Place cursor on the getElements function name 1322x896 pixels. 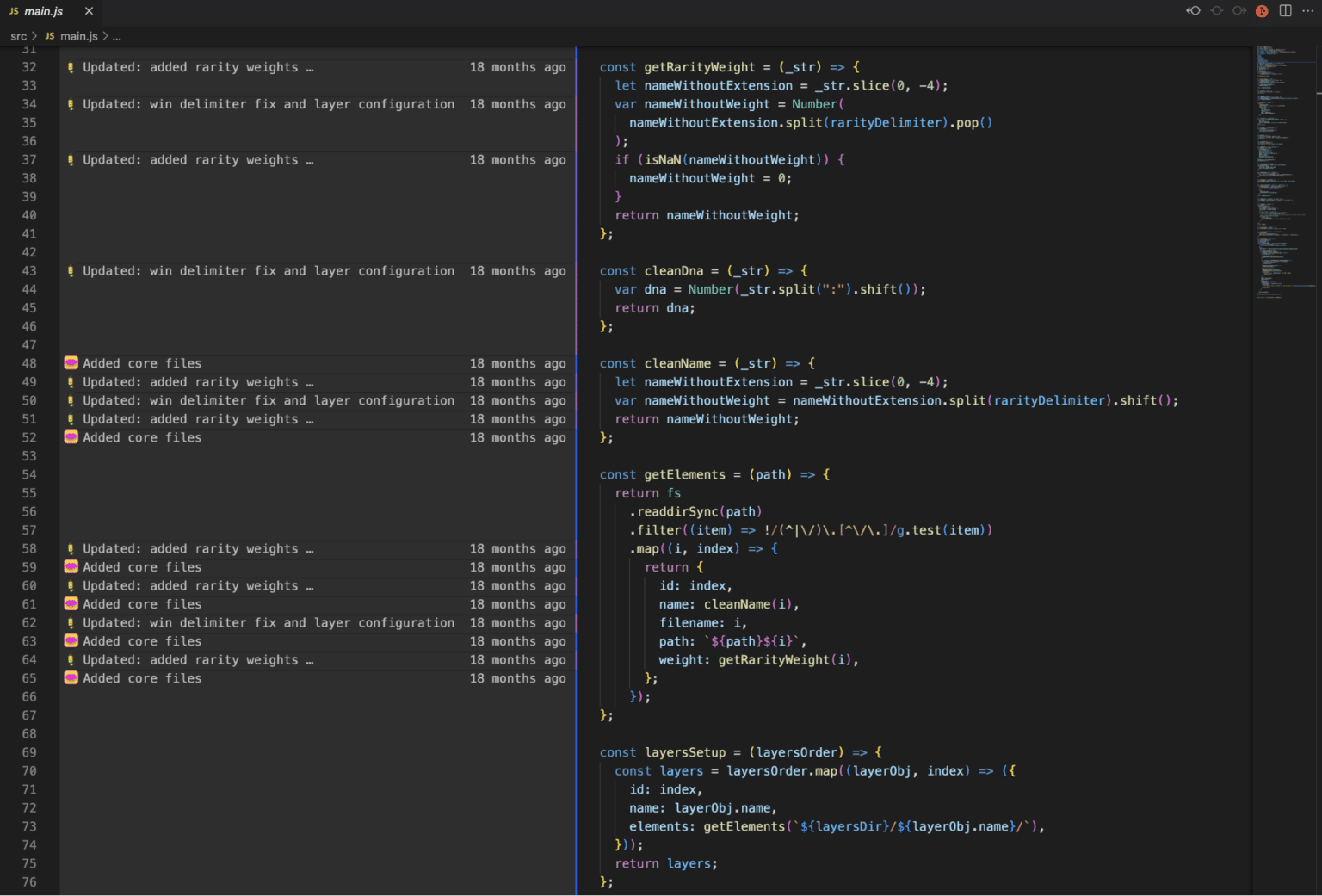[684, 474]
